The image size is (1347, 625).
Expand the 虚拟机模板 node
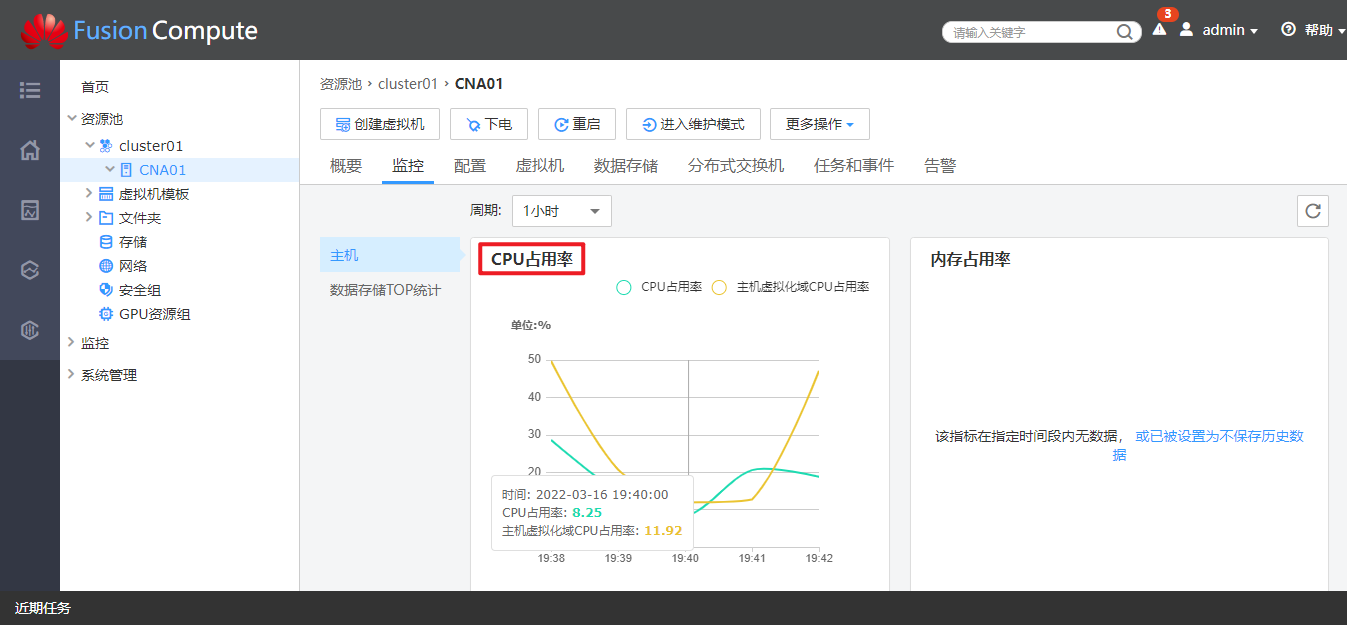89,193
